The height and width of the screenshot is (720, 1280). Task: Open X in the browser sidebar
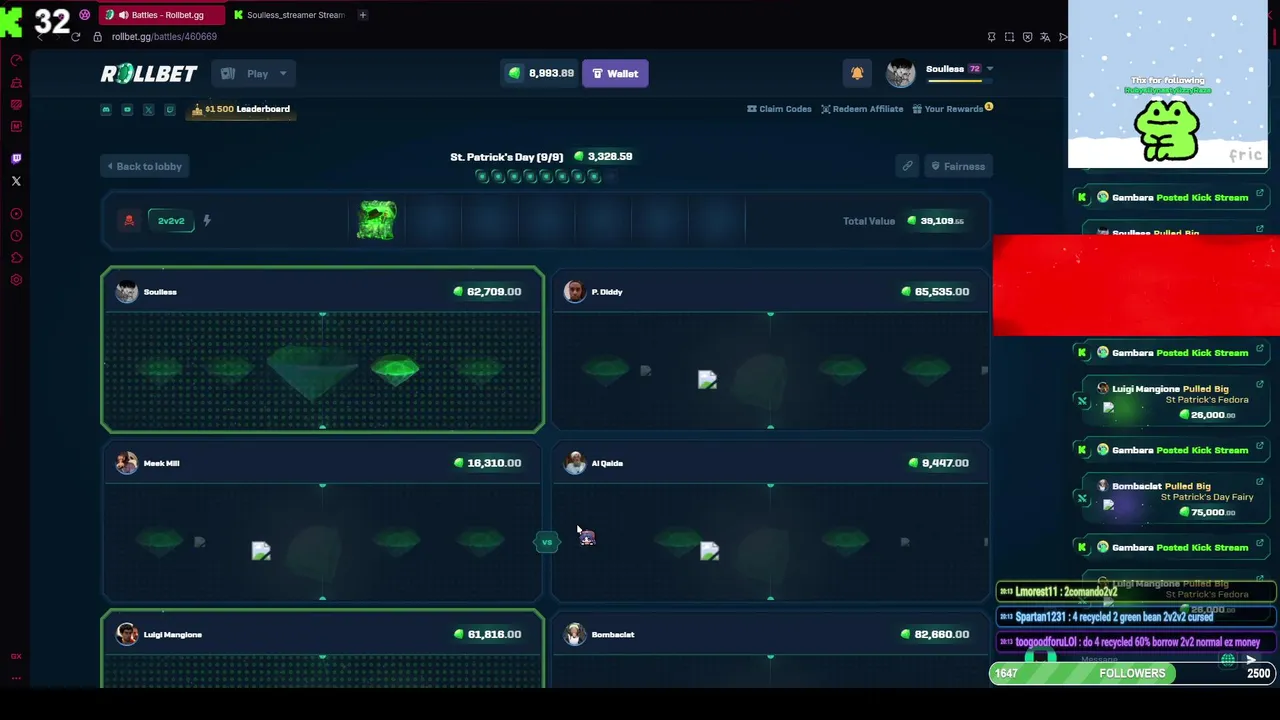16,181
